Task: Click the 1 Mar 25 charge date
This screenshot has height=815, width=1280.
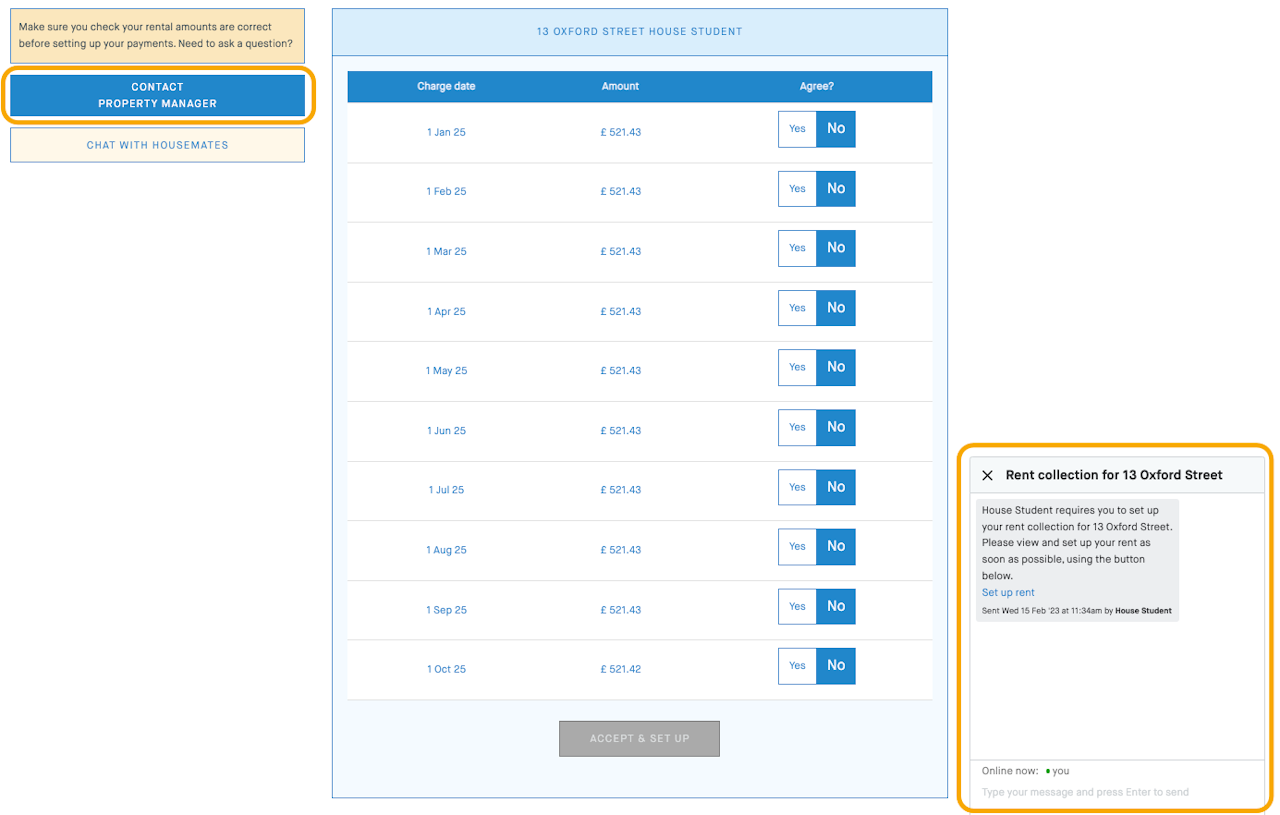Action: (446, 252)
